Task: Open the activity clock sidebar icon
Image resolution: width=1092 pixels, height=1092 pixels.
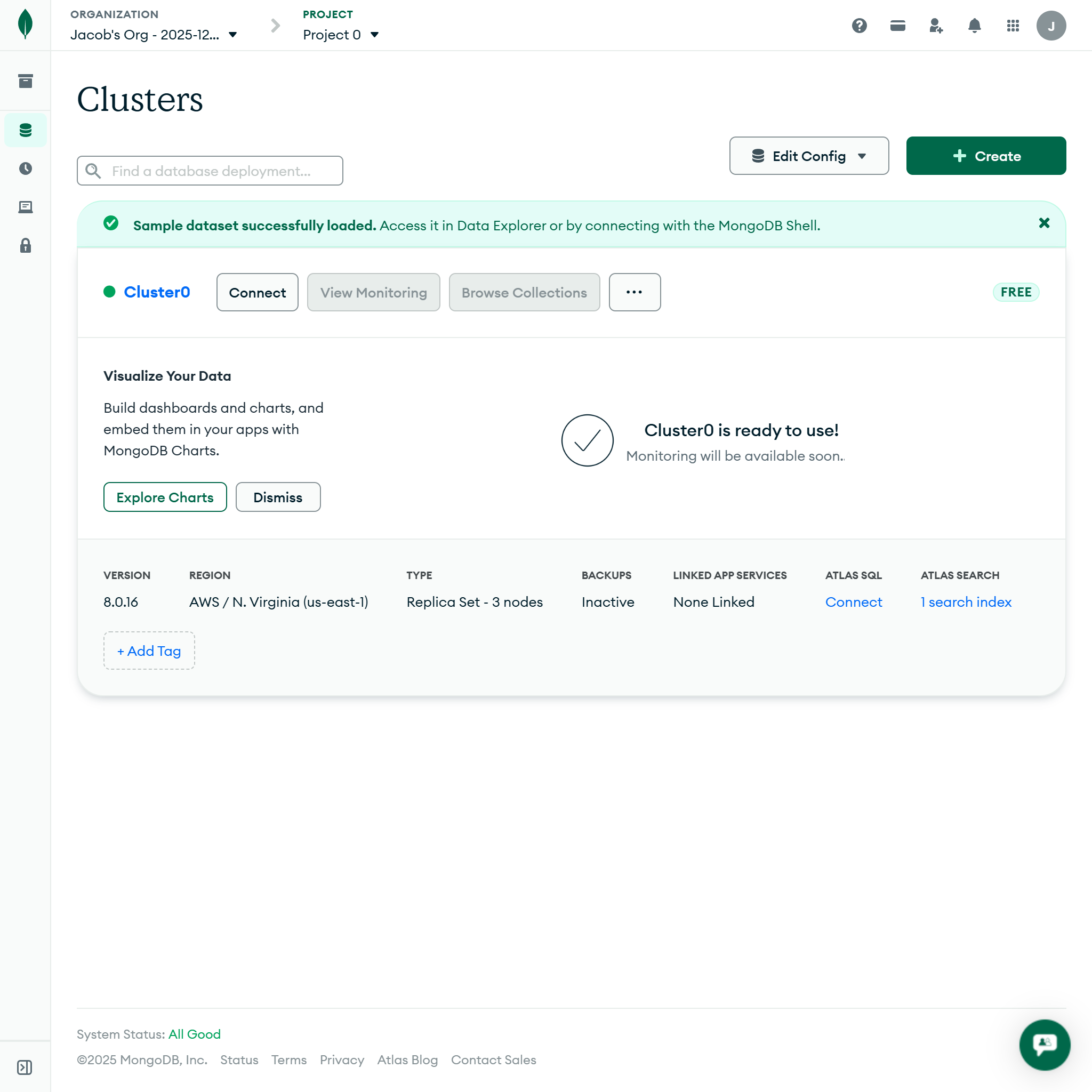Action: [x=26, y=168]
